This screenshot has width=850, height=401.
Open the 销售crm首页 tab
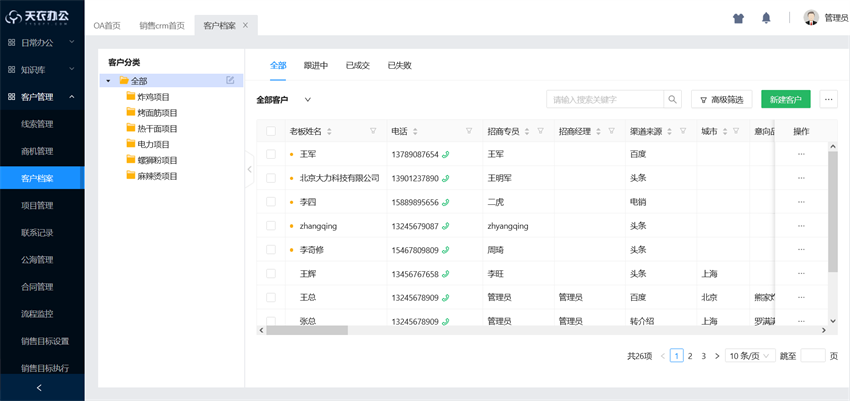coord(162,25)
